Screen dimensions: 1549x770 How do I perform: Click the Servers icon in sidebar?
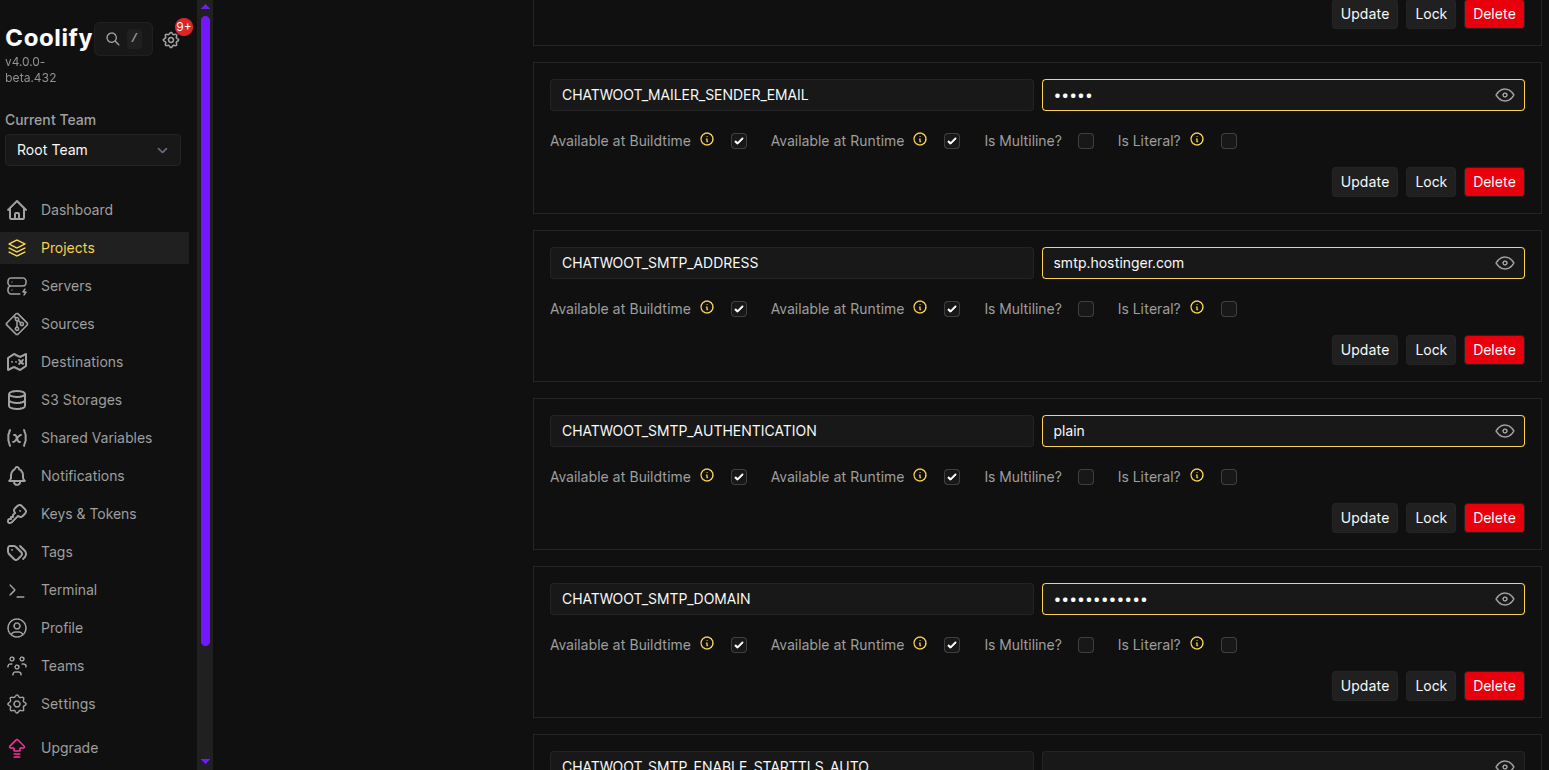pyautogui.click(x=17, y=286)
